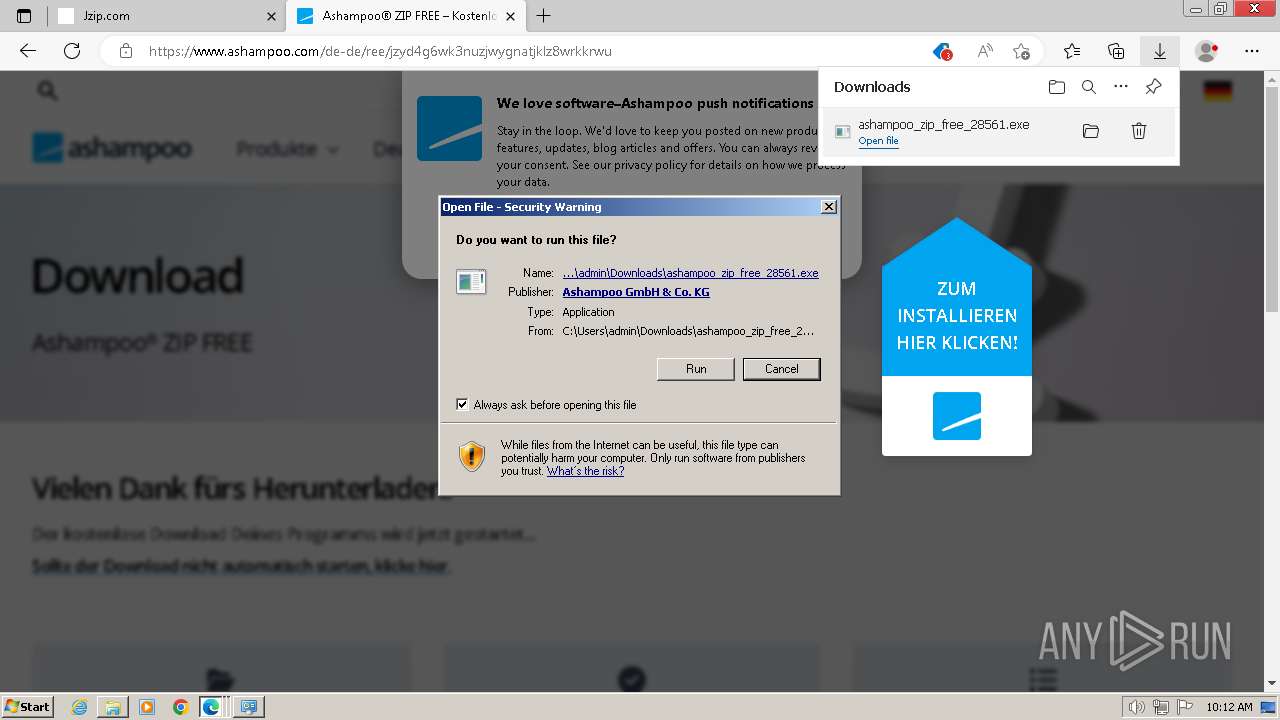The width and height of the screenshot is (1280, 720).
Task: Open file link under downloaded exe
Action: tap(878, 141)
